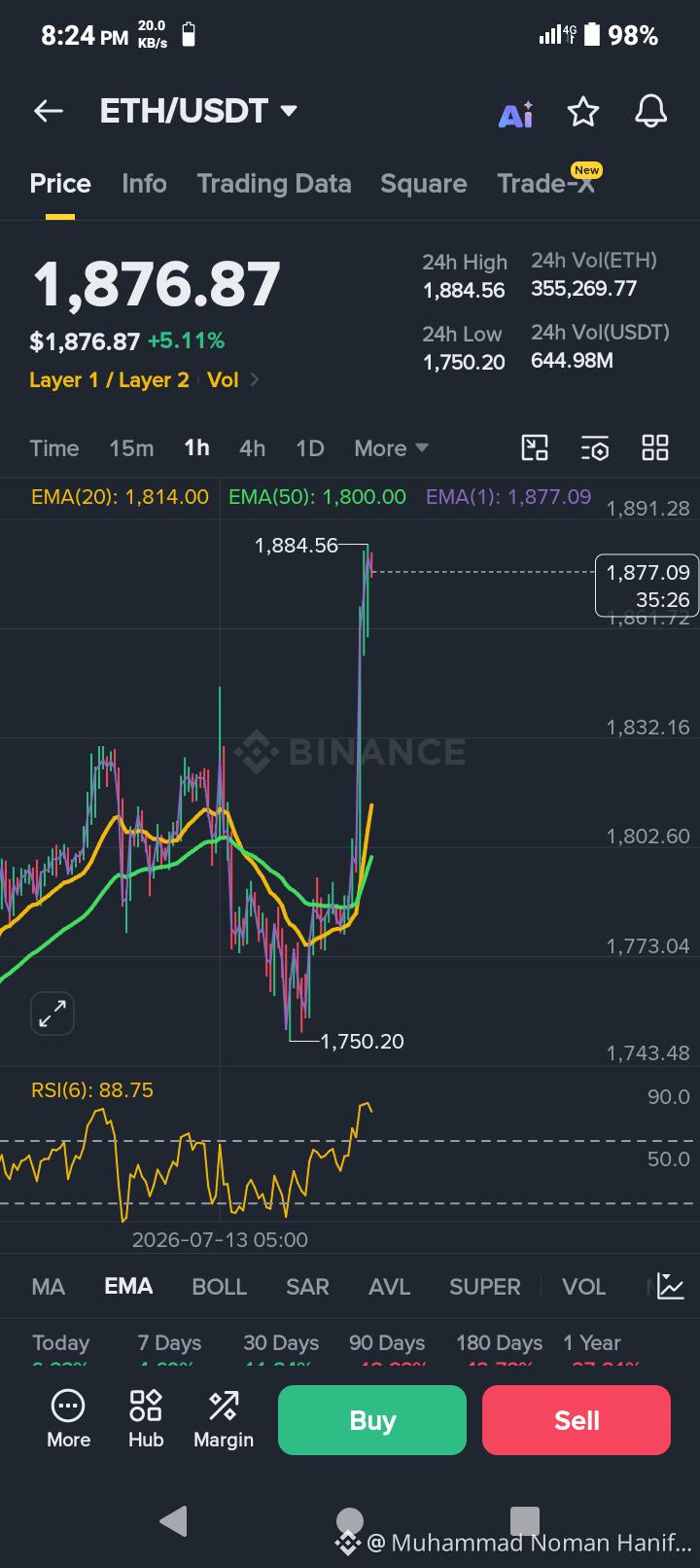Toggle the AVL indicator
The image size is (700, 1568).
pos(389,1287)
